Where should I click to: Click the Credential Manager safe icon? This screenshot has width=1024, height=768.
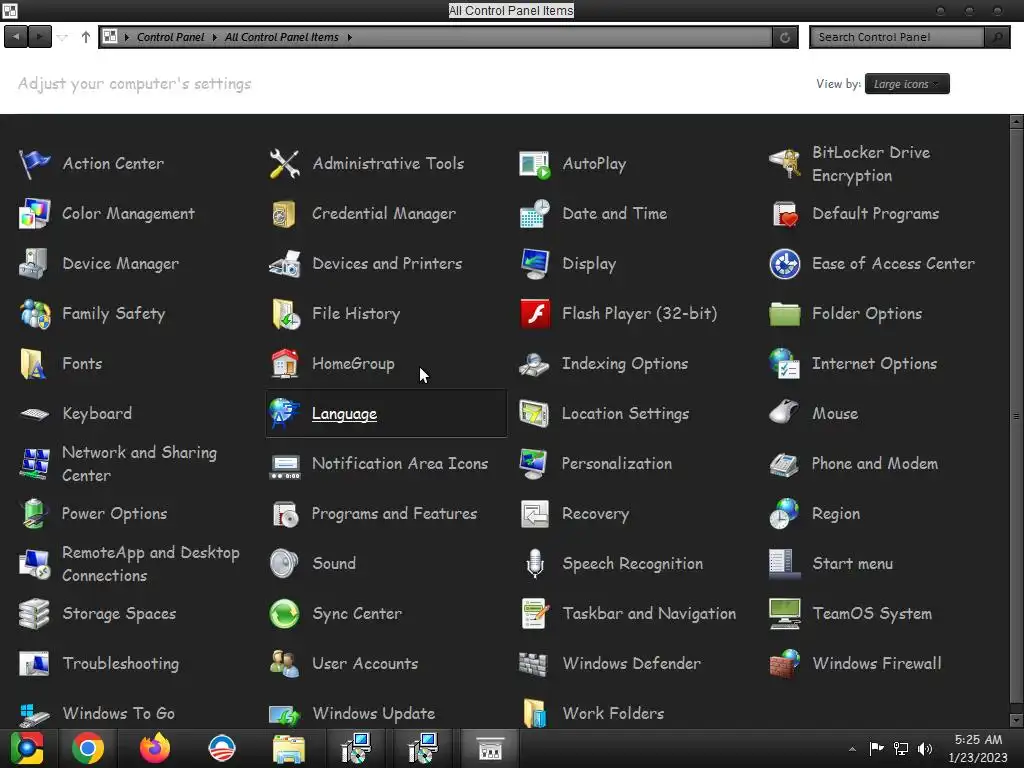[284, 214]
